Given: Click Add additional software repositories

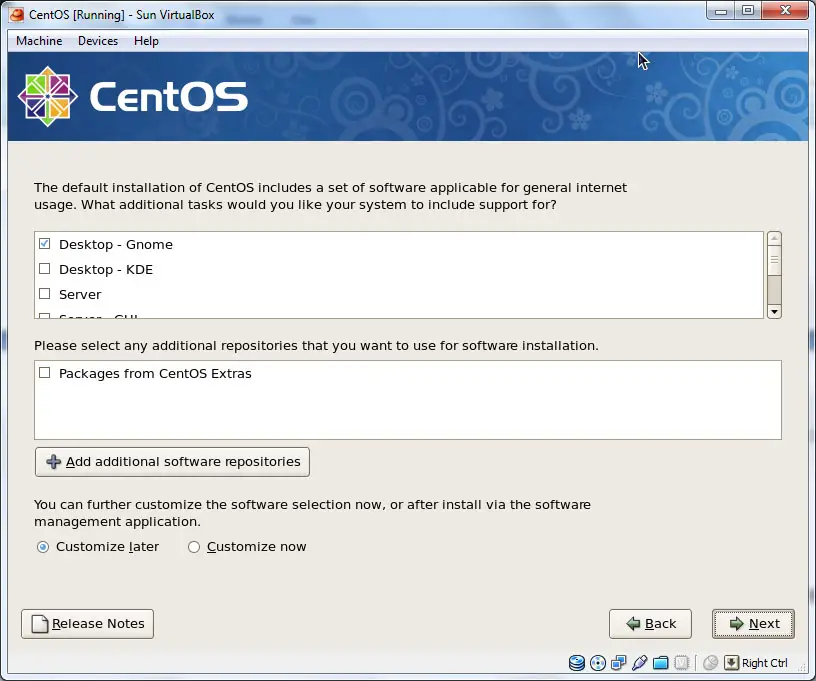Looking at the screenshot, I should [172, 462].
